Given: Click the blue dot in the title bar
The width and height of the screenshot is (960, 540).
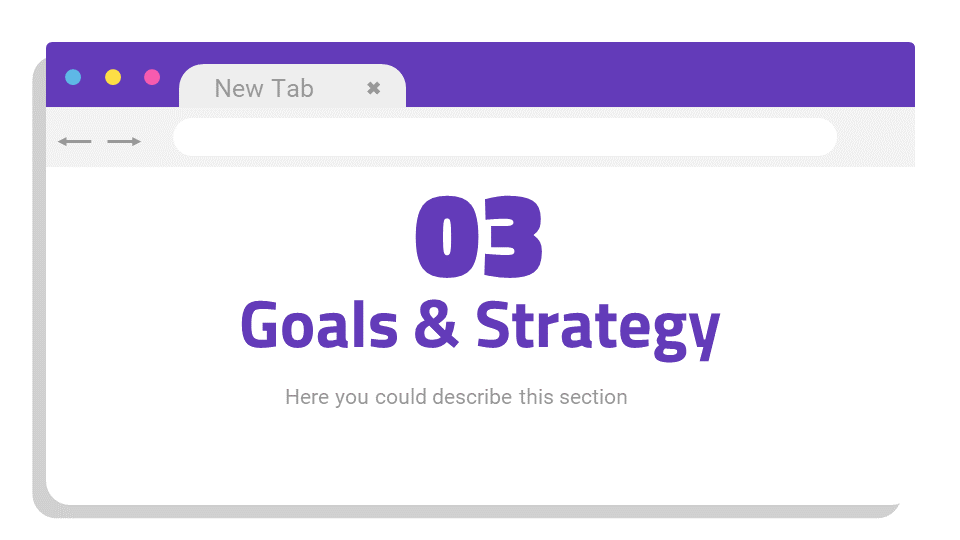Looking at the screenshot, I should point(73,77).
